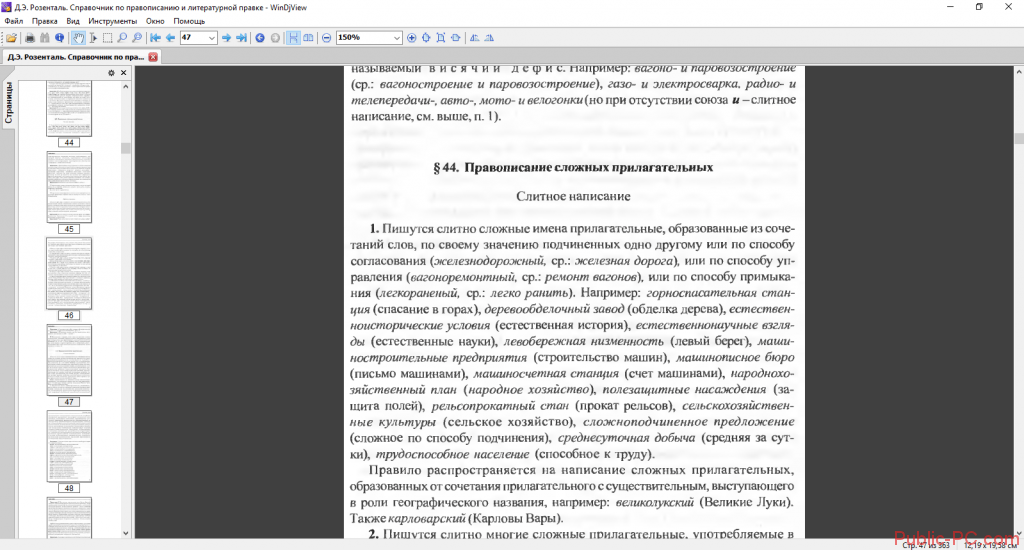This screenshot has width=1024, height=550.
Task: Toggle continuous page layout mode
Action: point(293,38)
